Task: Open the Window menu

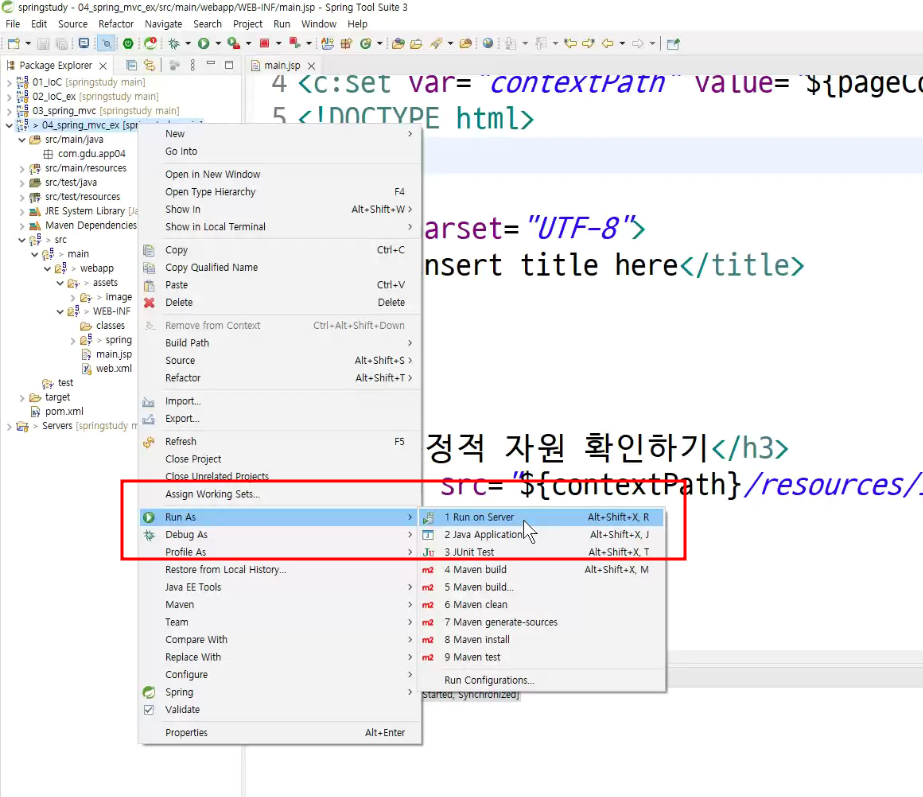Action: [x=318, y=24]
